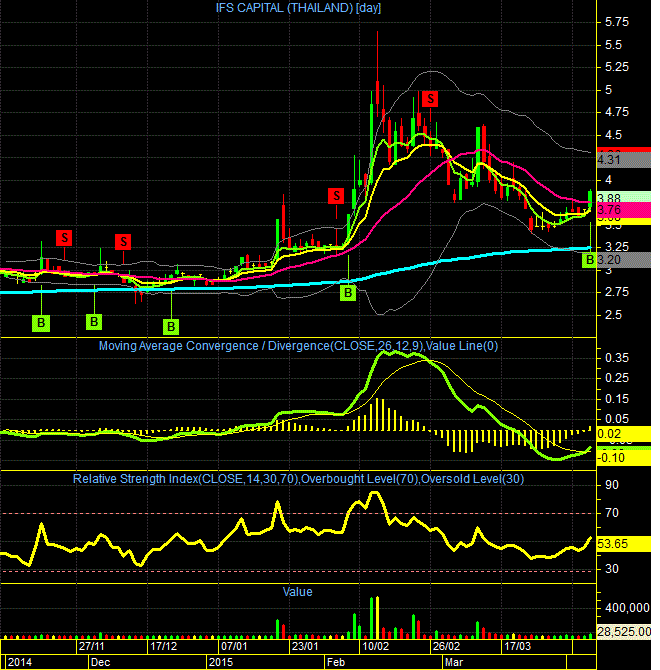This screenshot has width=660, height=670.
Task: Click the 4.5 price axis label
Action: coord(613,135)
